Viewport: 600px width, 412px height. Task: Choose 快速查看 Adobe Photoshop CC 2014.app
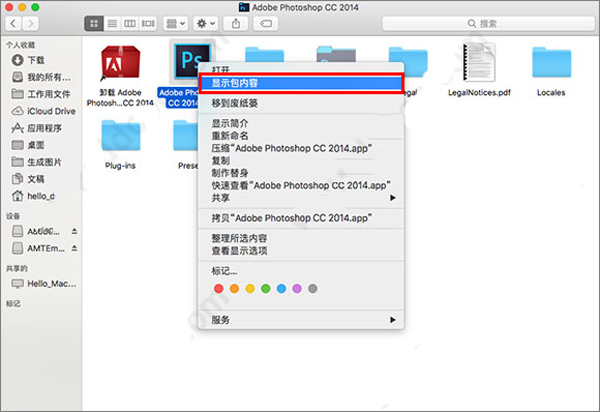point(300,186)
